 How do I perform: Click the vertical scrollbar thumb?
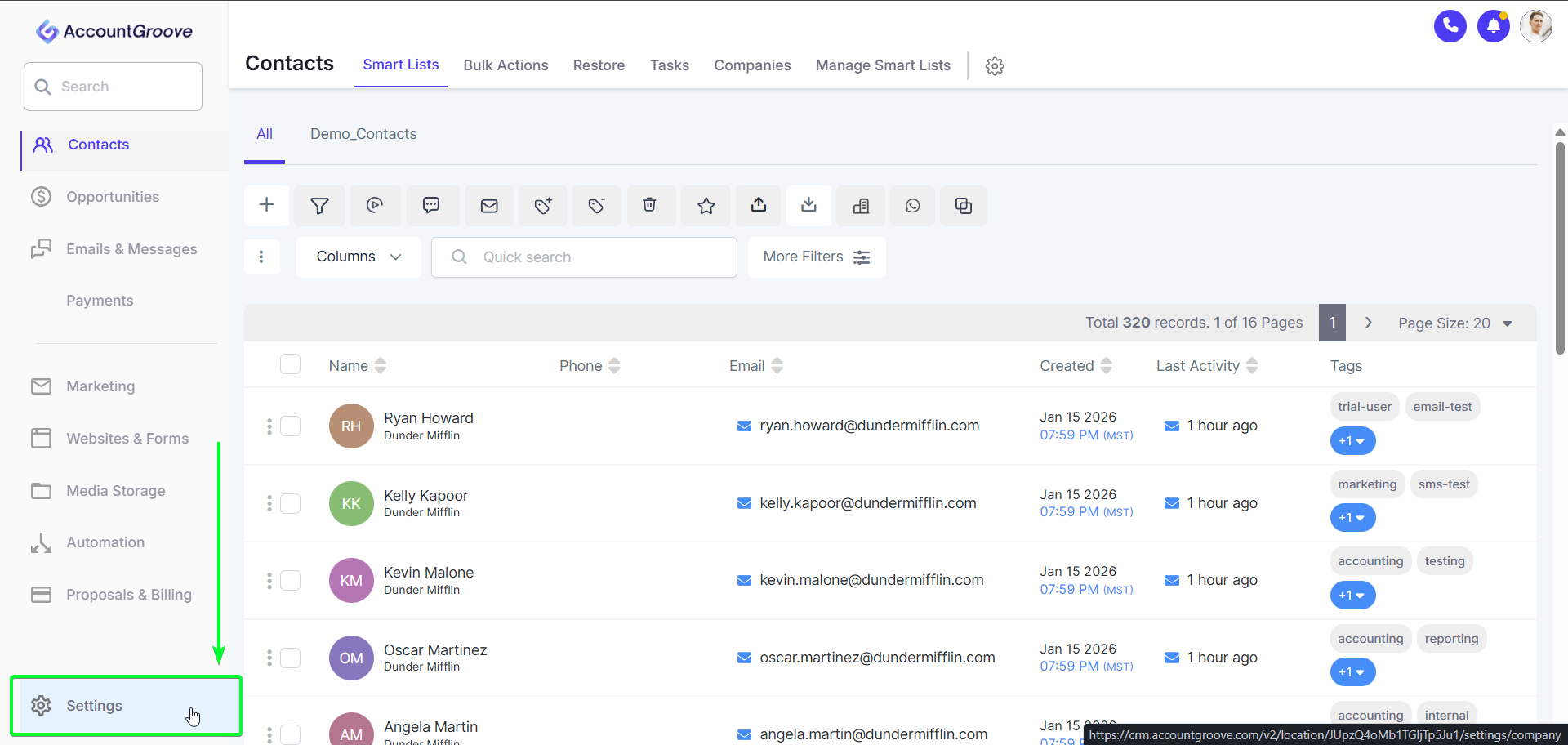click(x=1560, y=248)
